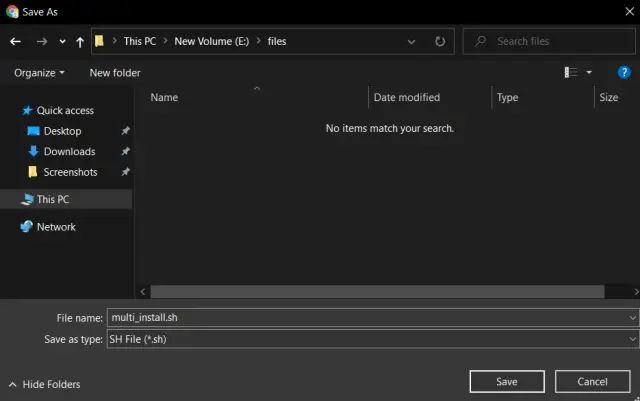The height and width of the screenshot is (401, 640).
Task: Open the address bar previous locations dropdown
Action: (x=412, y=42)
